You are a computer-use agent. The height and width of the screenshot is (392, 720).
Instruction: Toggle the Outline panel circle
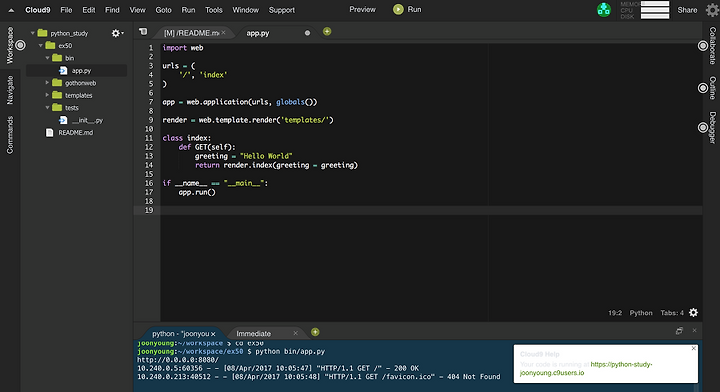(703, 88)
